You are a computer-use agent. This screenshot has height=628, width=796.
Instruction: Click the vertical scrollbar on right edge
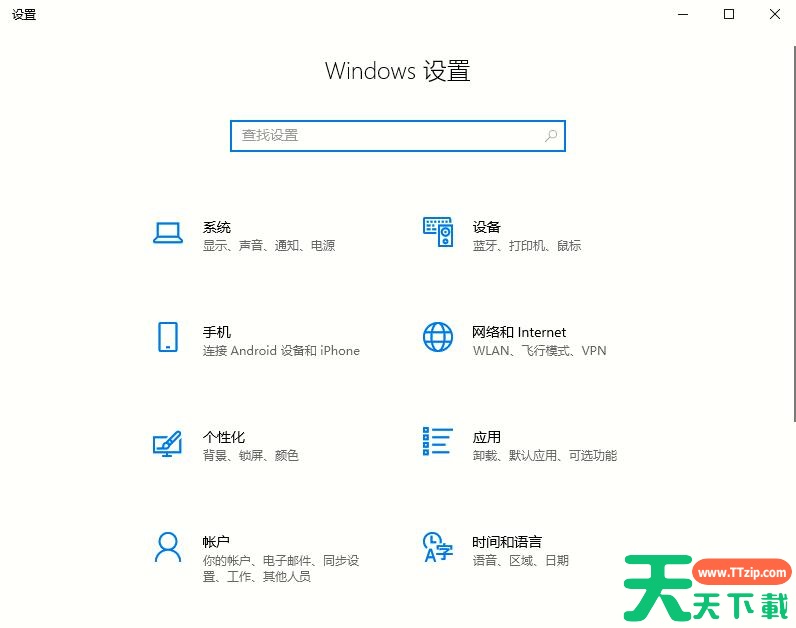794,234
